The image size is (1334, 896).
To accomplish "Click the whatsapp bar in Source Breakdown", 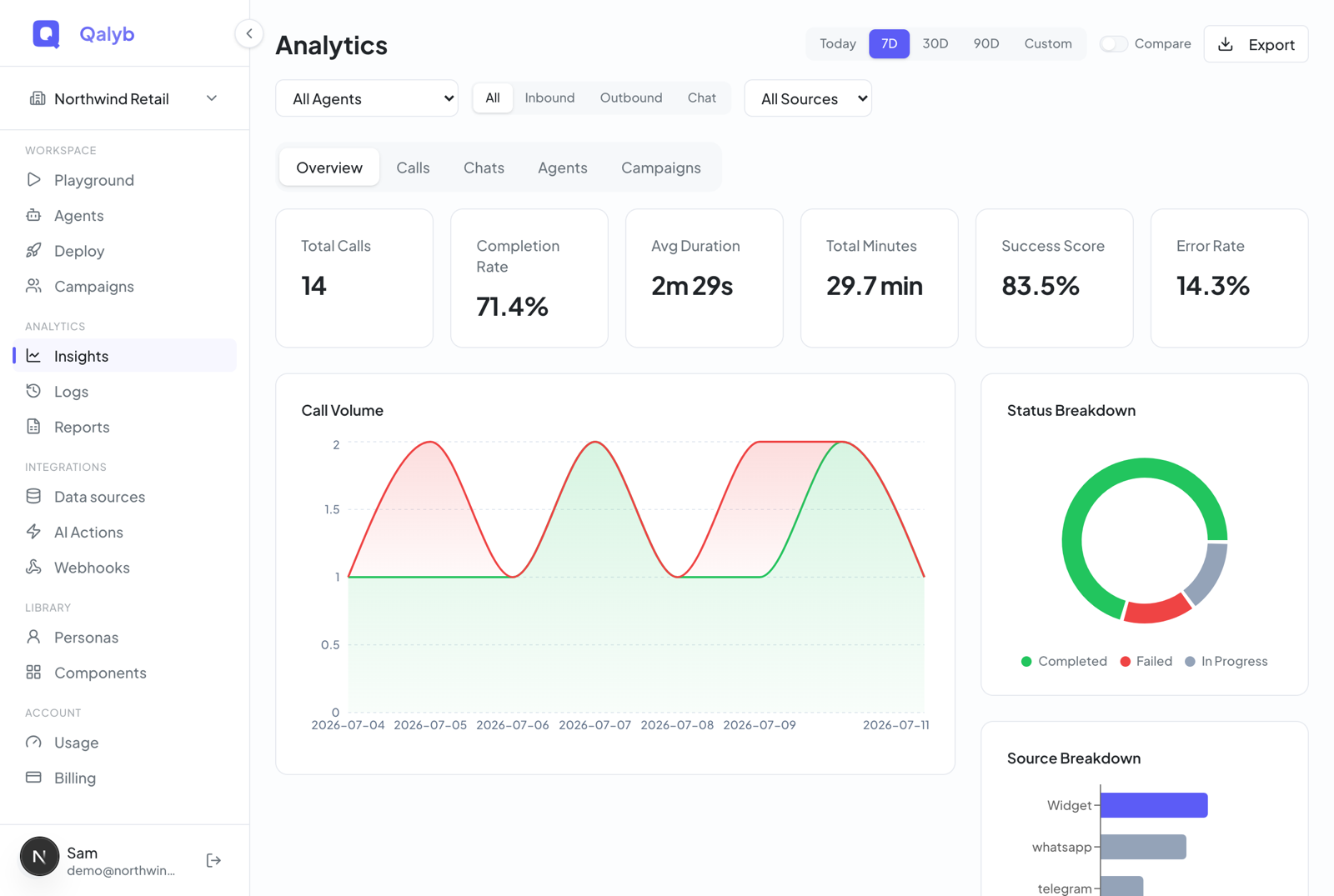I will 1143,847.
